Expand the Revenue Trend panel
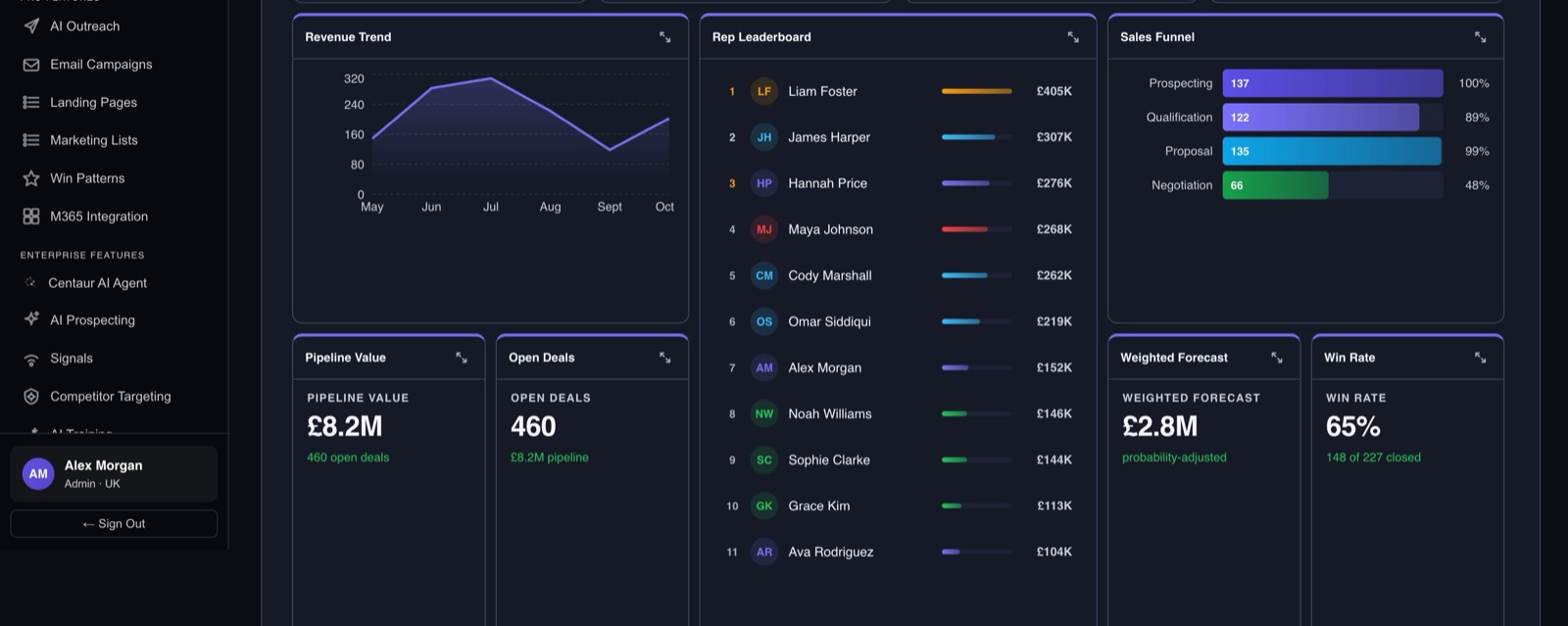1568x626 pixels. tap(665, 37)
